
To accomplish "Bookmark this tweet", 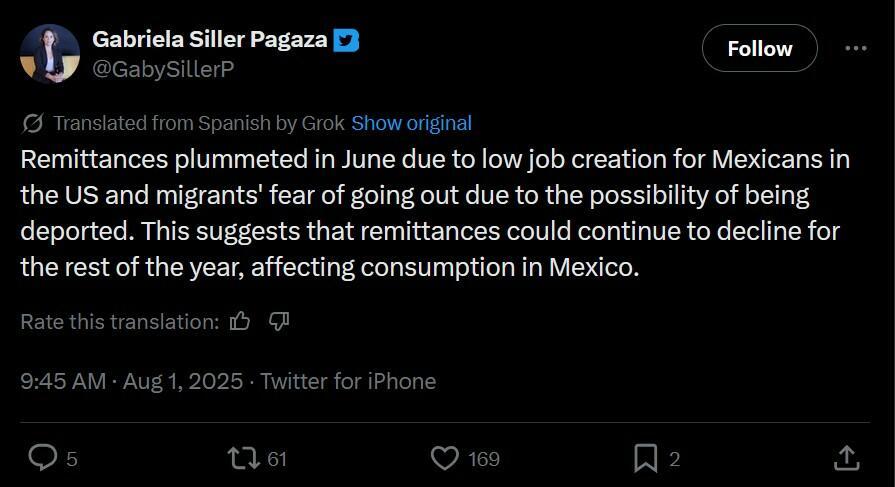I will (645, 458).
